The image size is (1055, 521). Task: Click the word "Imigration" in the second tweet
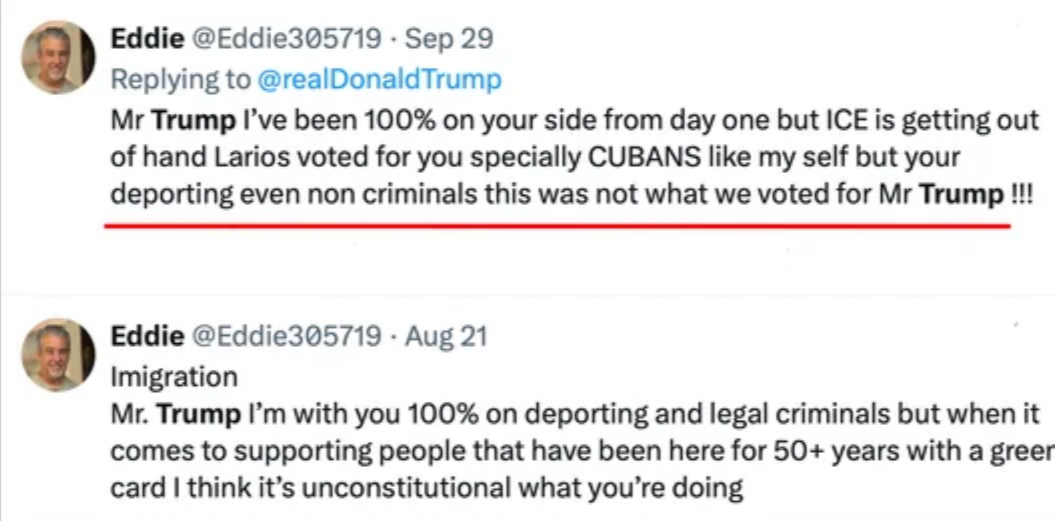point(174,377)
